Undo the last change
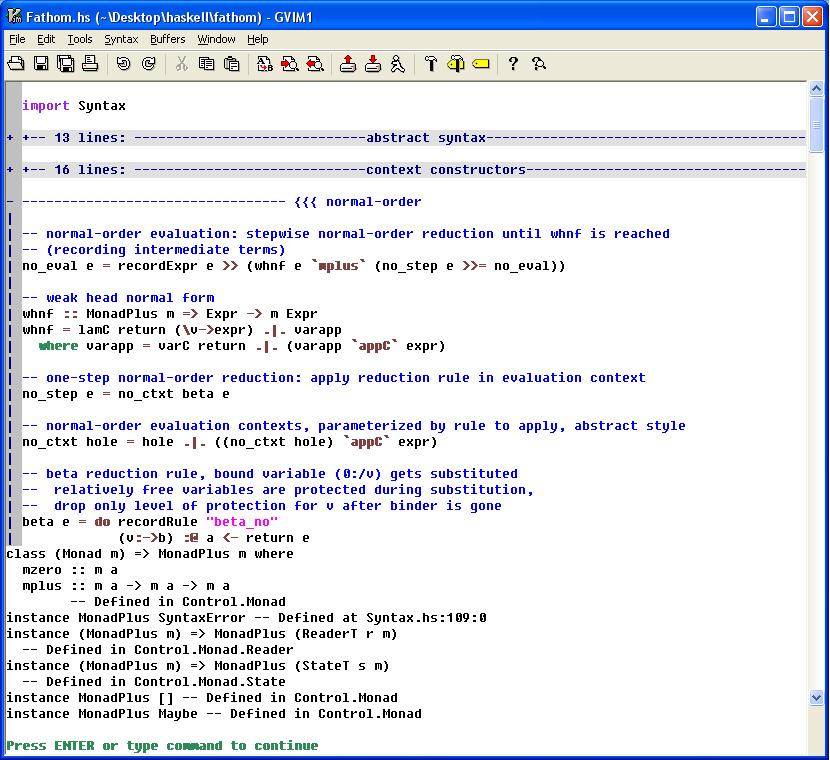Viewport: 830px width, 760px height. [x=123, y=64]
